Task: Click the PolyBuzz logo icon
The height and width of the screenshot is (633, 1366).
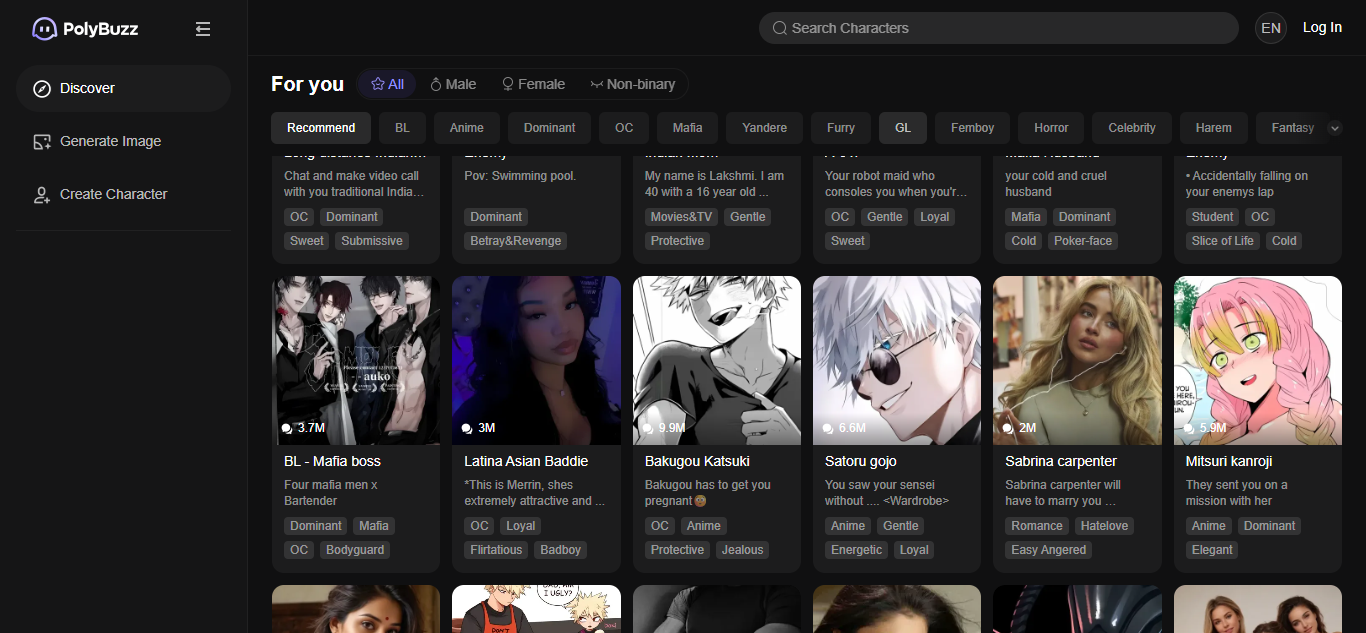Action: click(x=44, y=29)
